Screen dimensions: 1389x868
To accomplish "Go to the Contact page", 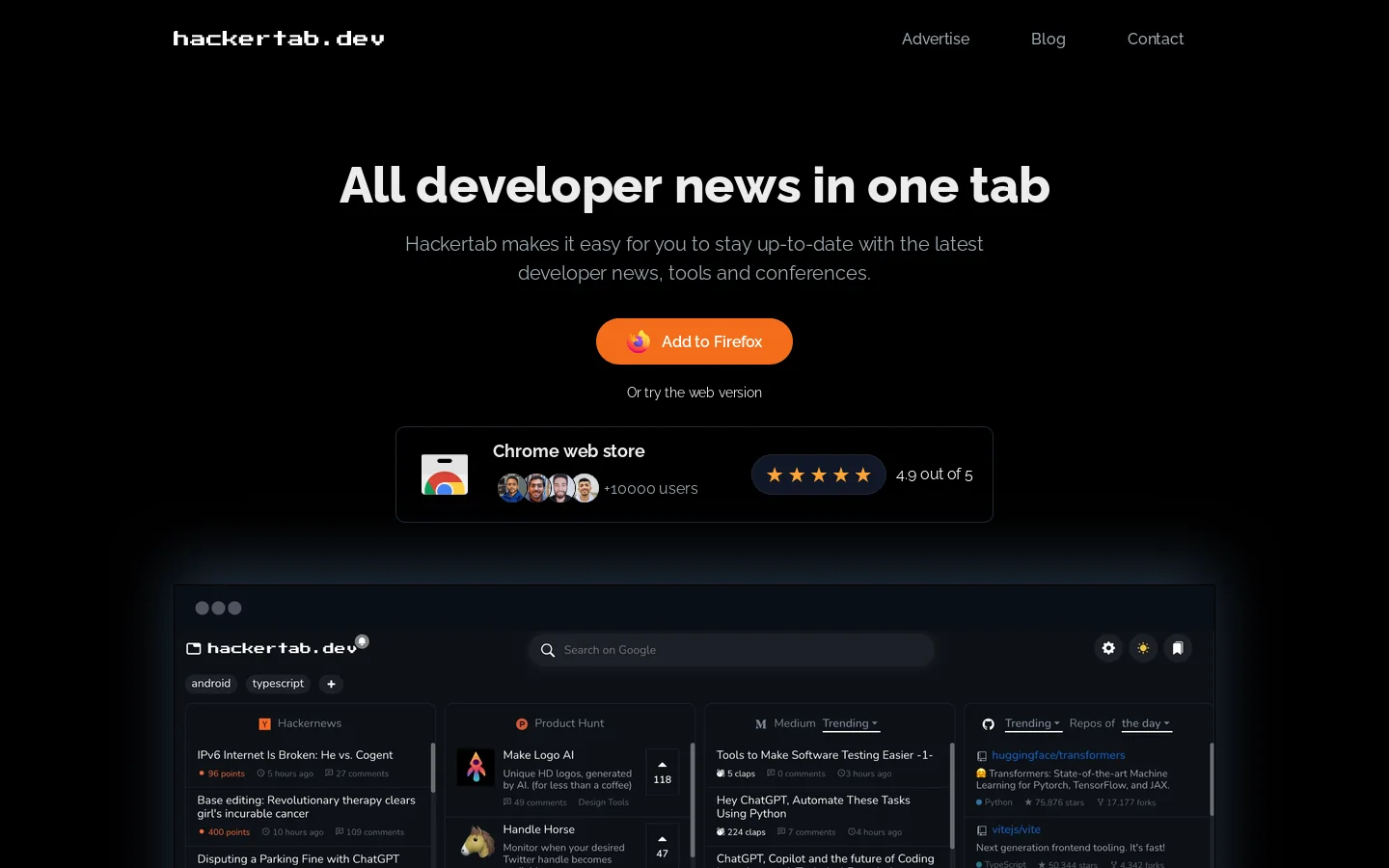I will tap(1155, 39).
